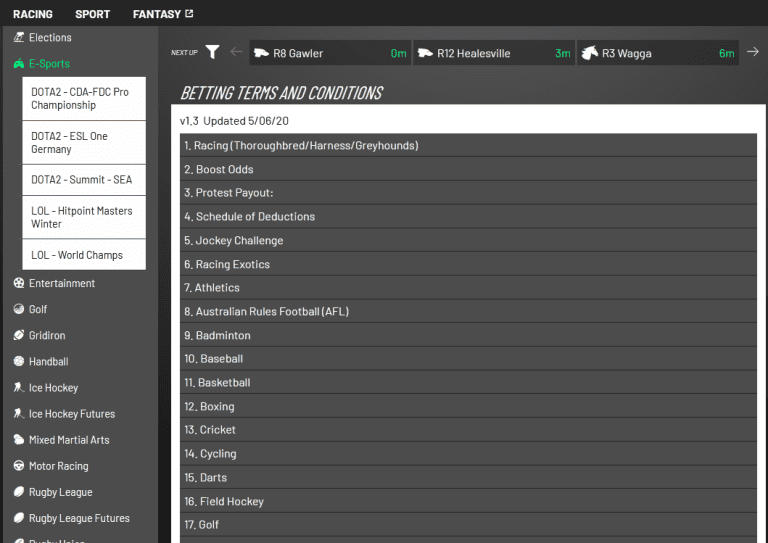
Task: Click the right arrow in the next-up races bar
Action: (753, 52)
